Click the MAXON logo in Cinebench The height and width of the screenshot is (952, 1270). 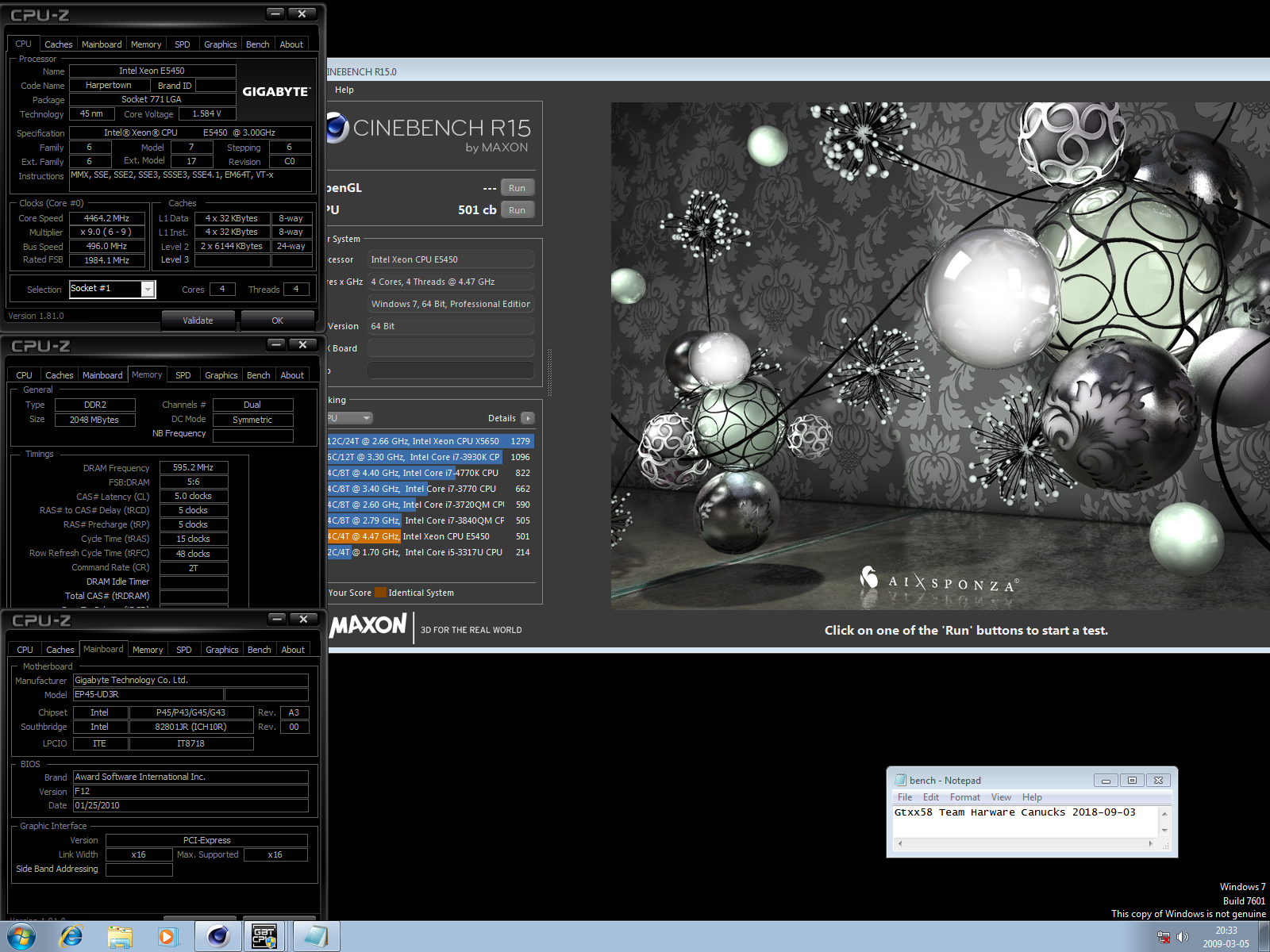[368, 625]
